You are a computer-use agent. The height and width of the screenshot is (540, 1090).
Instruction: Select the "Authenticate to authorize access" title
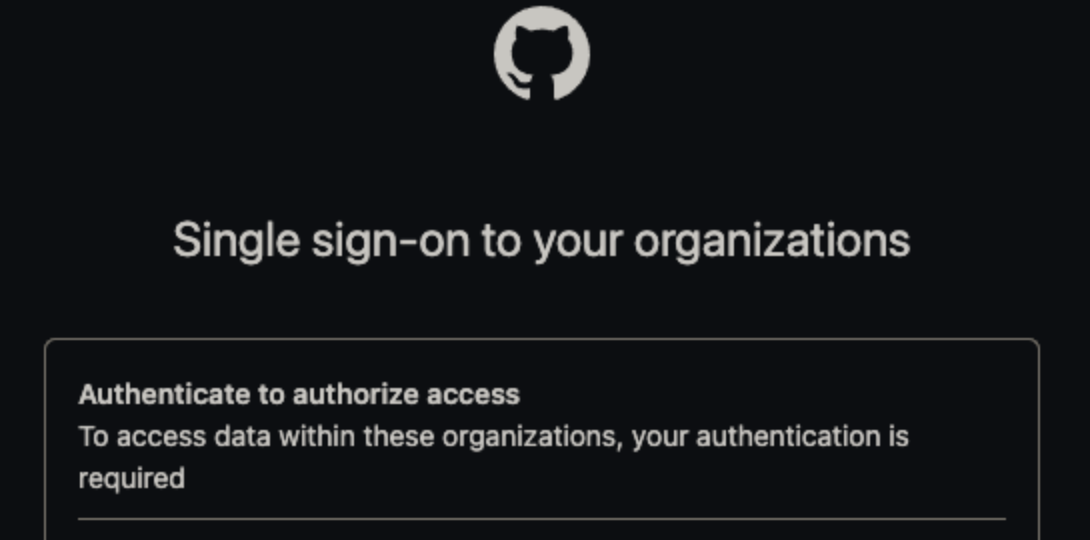(x=299, y=394)
